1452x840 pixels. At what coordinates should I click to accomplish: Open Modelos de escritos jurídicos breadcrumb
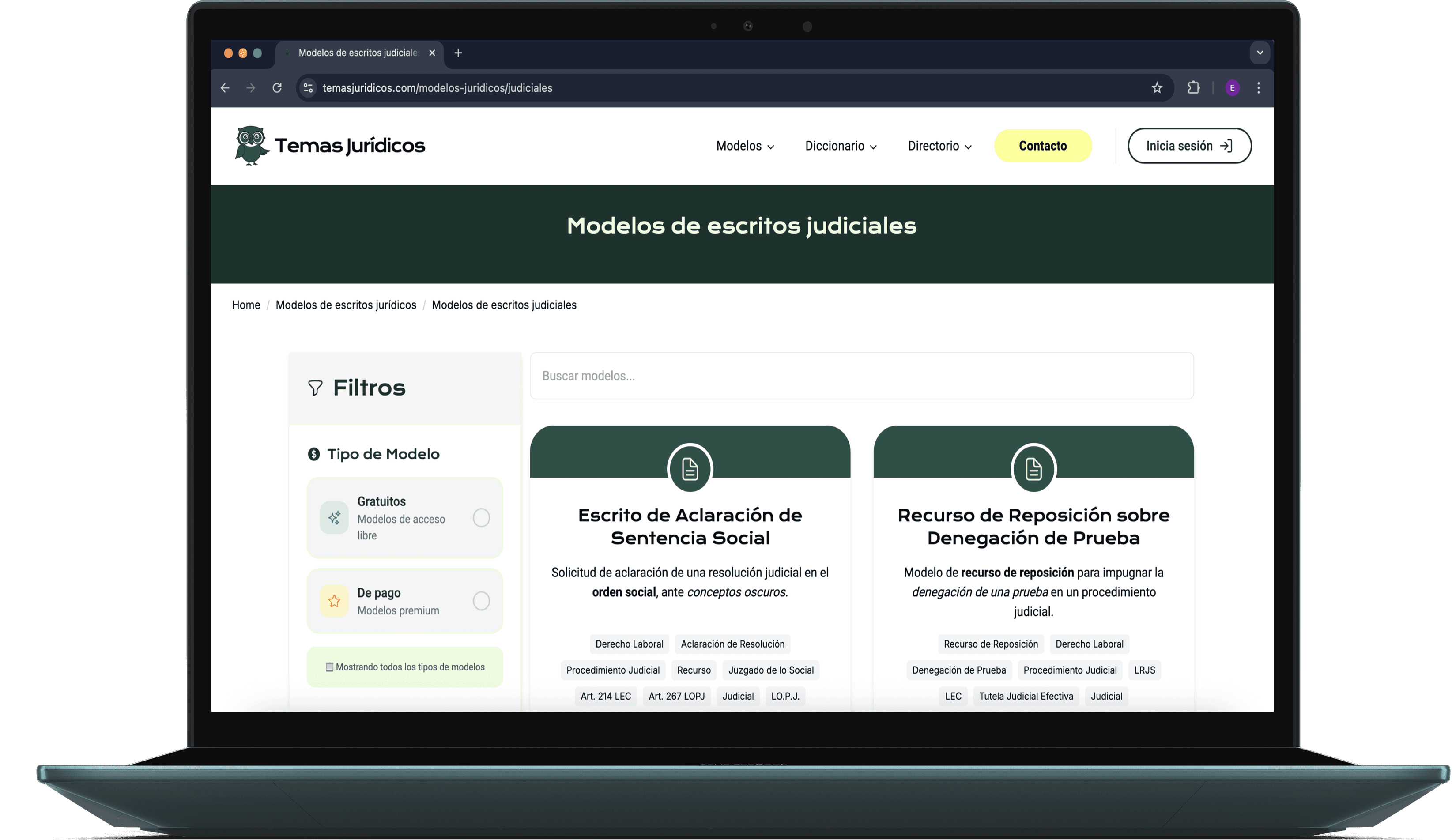(x=346, y=305)
